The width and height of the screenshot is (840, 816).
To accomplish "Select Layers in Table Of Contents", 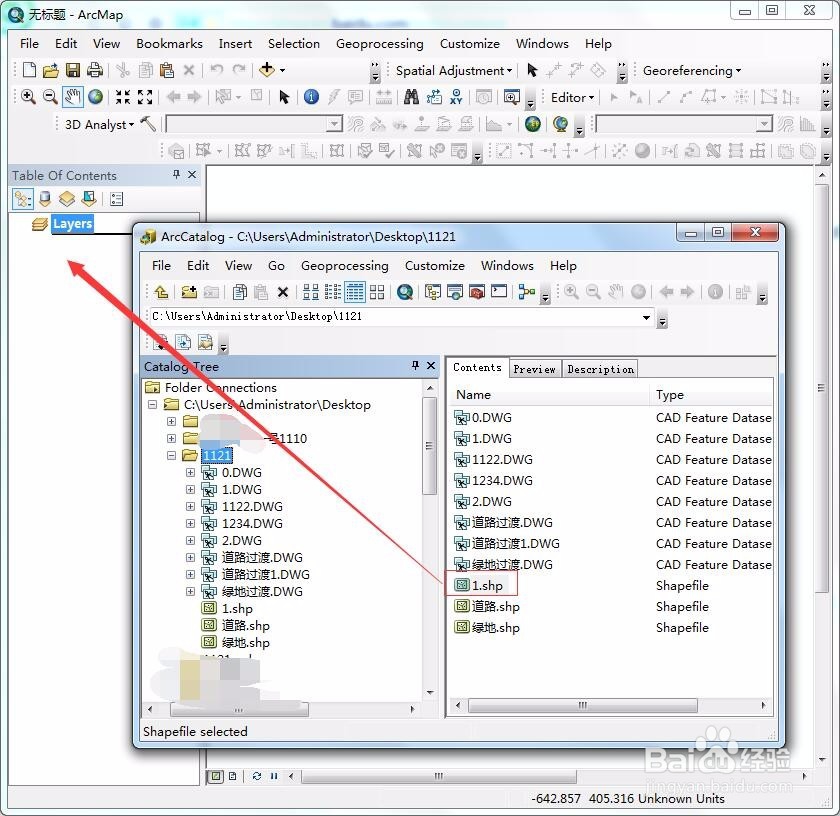I will click(x=72, y=224).
